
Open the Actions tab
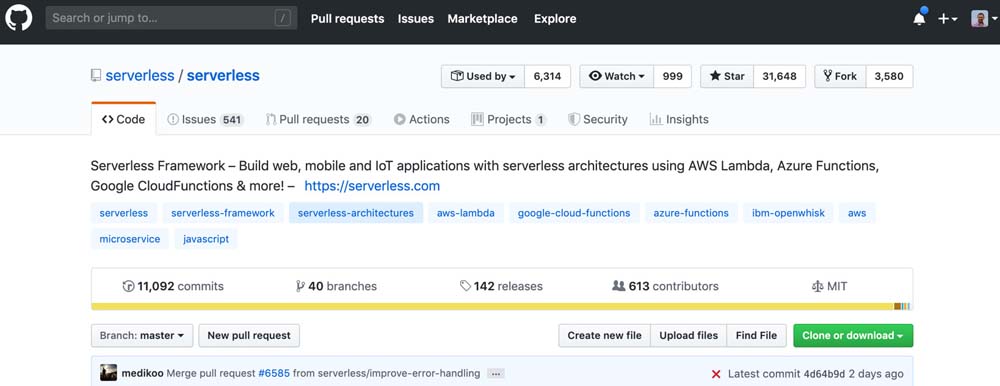click(422, 119)
